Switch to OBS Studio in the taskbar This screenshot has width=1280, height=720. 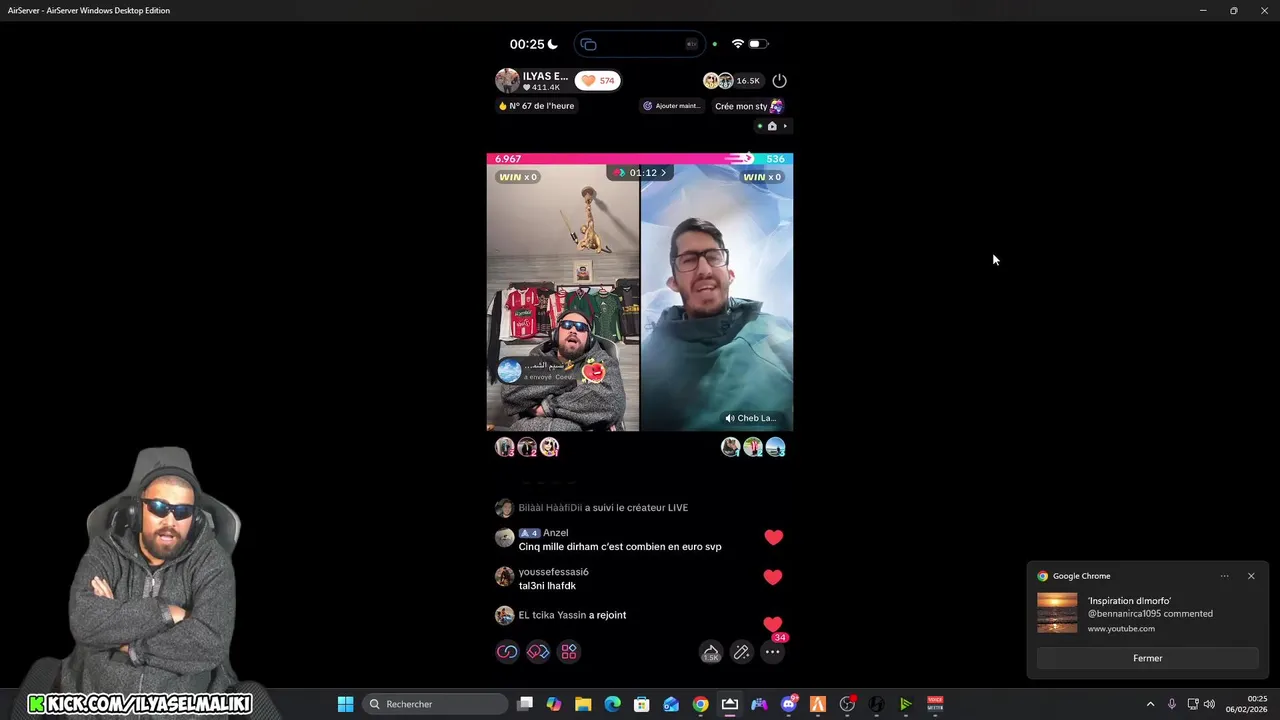[847, 704]
